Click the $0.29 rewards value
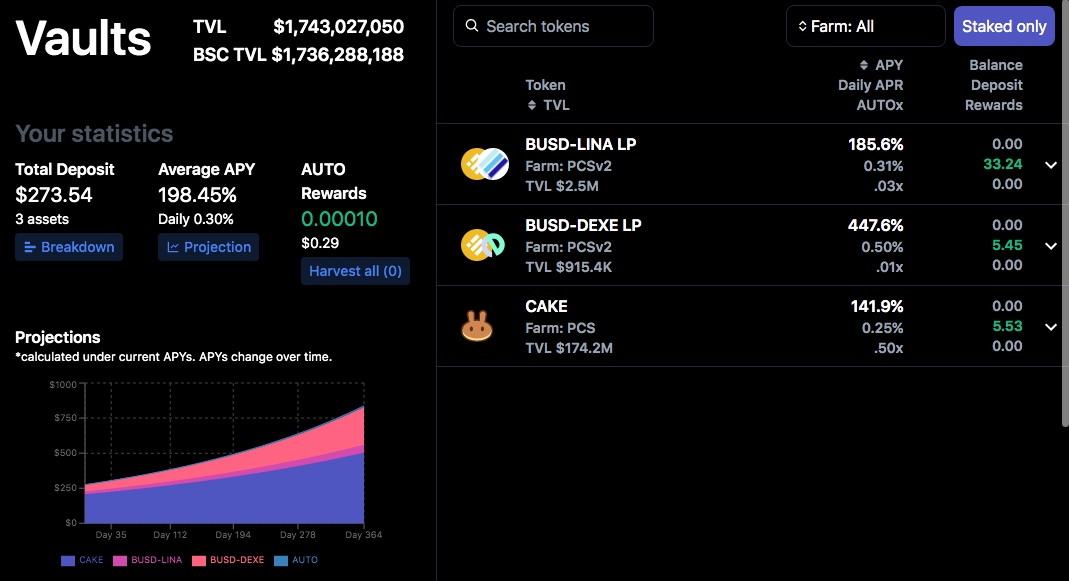The height and width of the screenshot is (581, 1069). click(x=320, y=243)
